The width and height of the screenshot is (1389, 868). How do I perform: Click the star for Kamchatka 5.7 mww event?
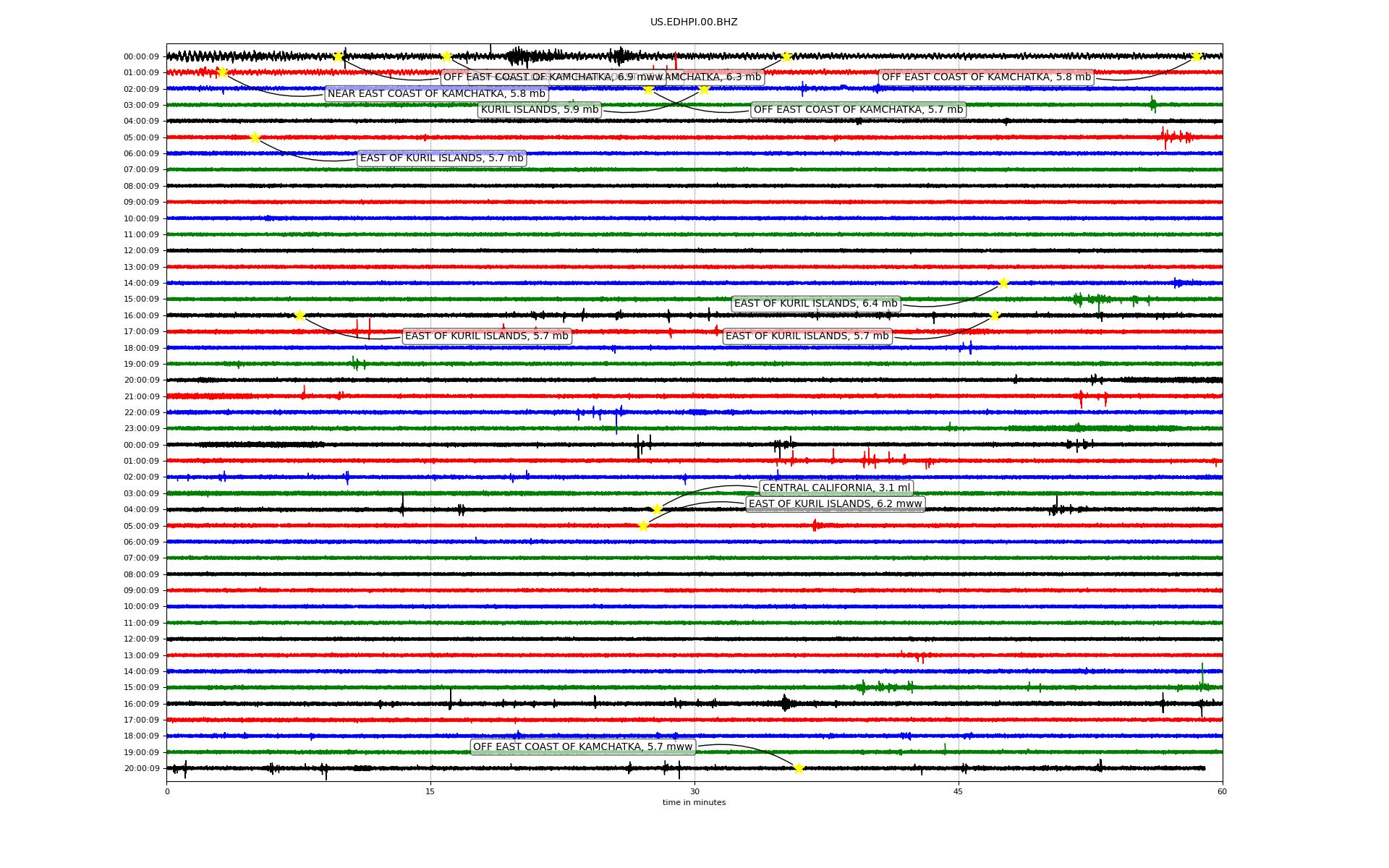799,768
